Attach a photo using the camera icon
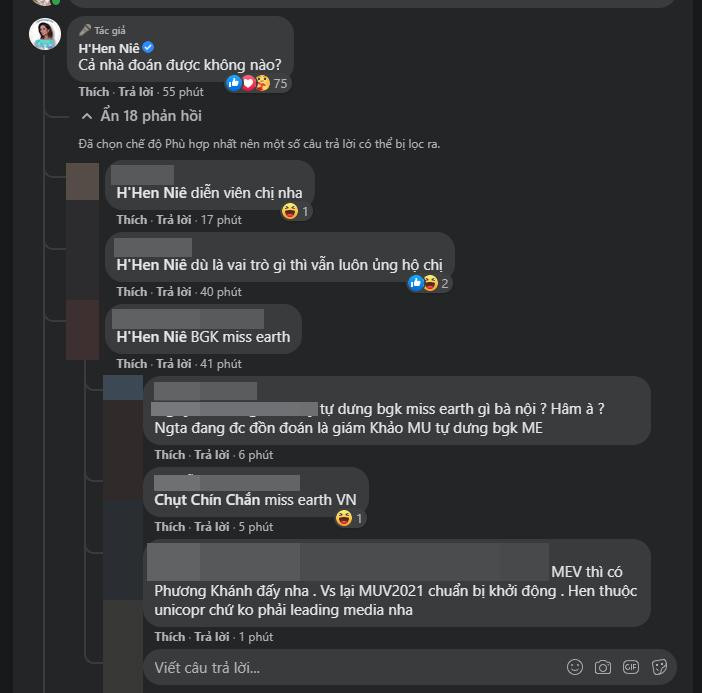 (x=603, y=667)
